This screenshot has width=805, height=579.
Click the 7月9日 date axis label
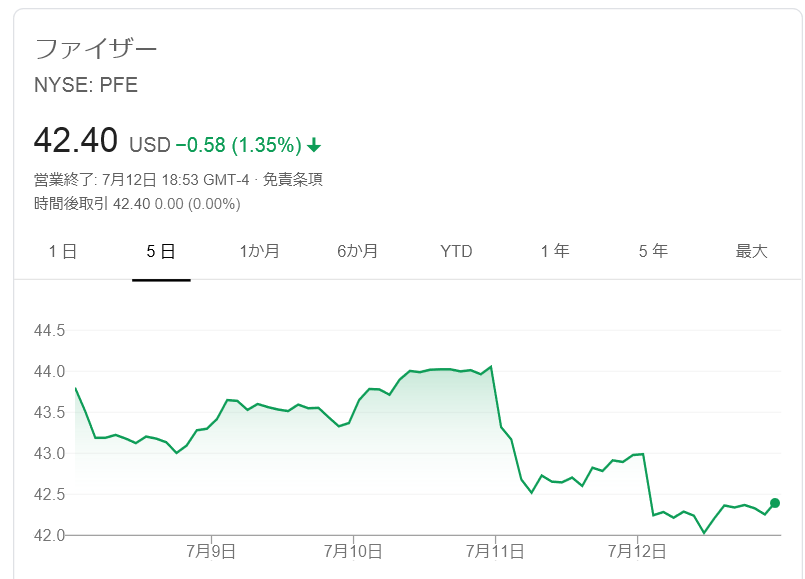click(210, 551)
